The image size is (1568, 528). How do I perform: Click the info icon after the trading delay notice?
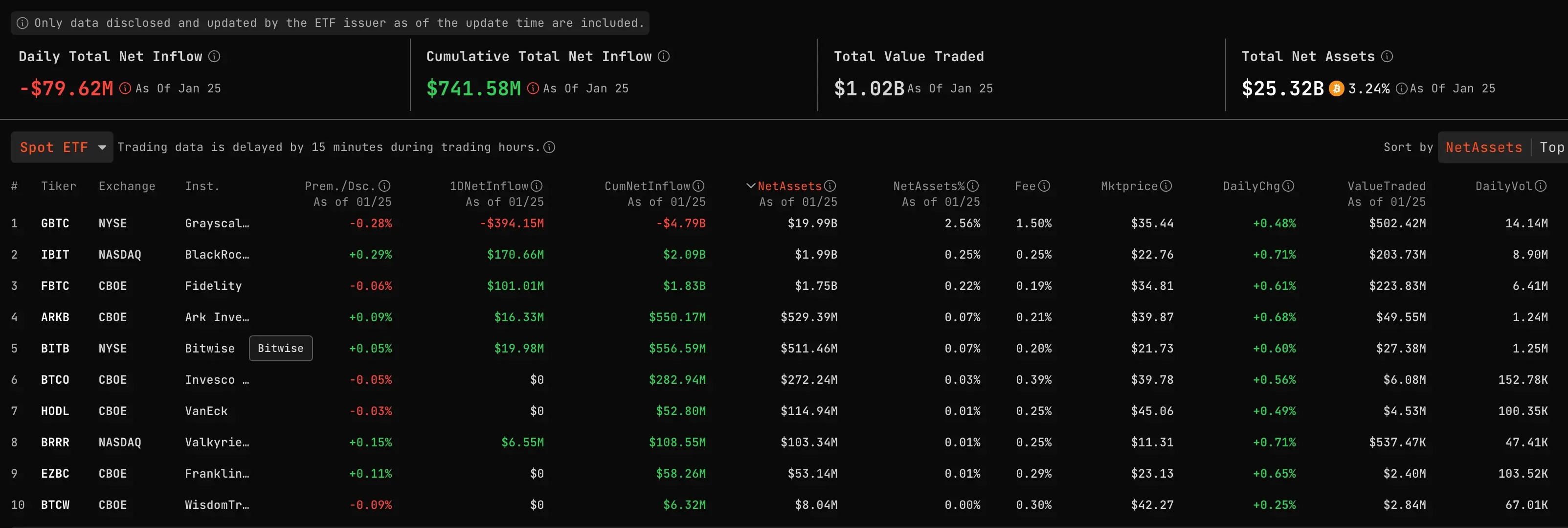click(550, 147)
